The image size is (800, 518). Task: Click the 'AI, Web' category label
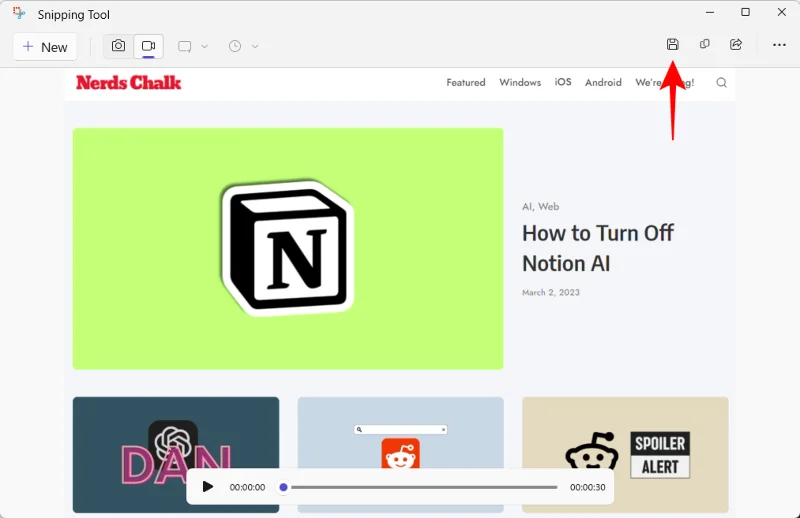(x=540, y=207)
